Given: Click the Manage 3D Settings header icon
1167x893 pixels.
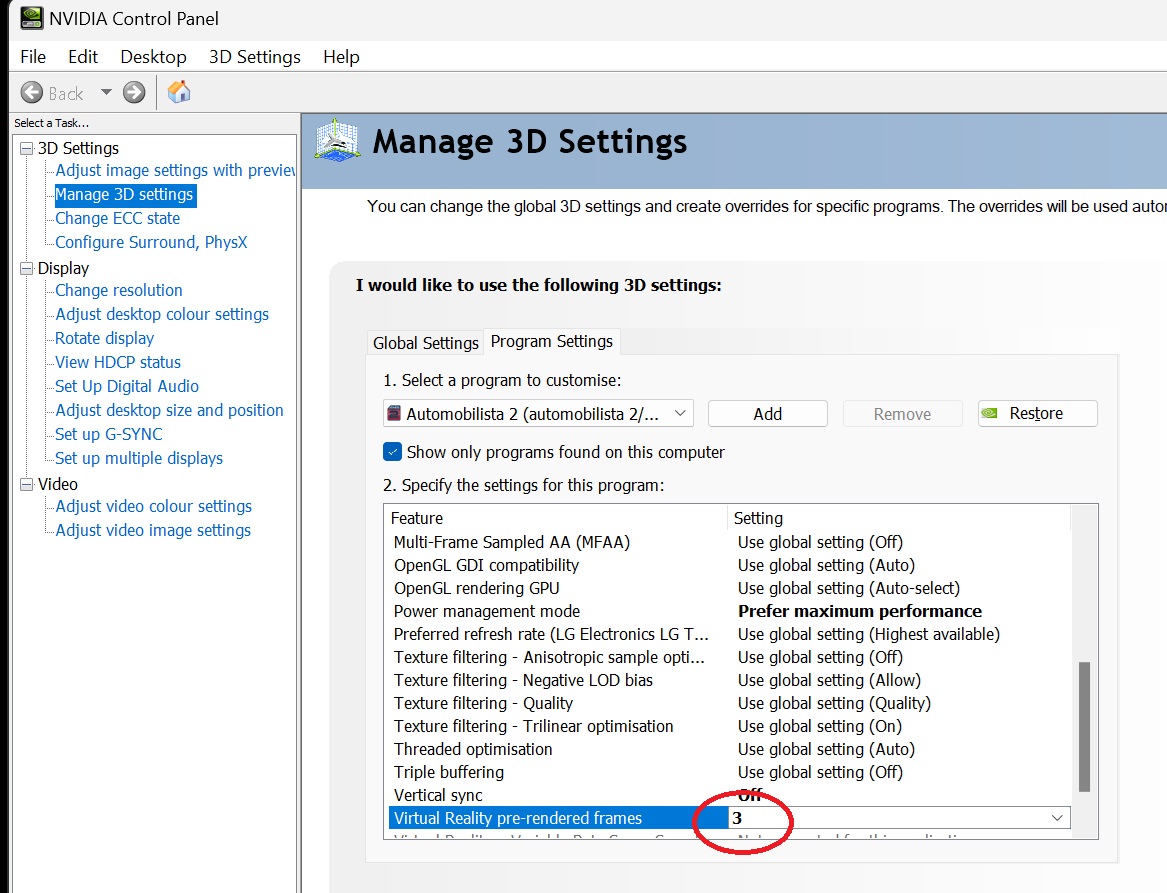Looking at the screenshot, I should (x=337, y=141).
